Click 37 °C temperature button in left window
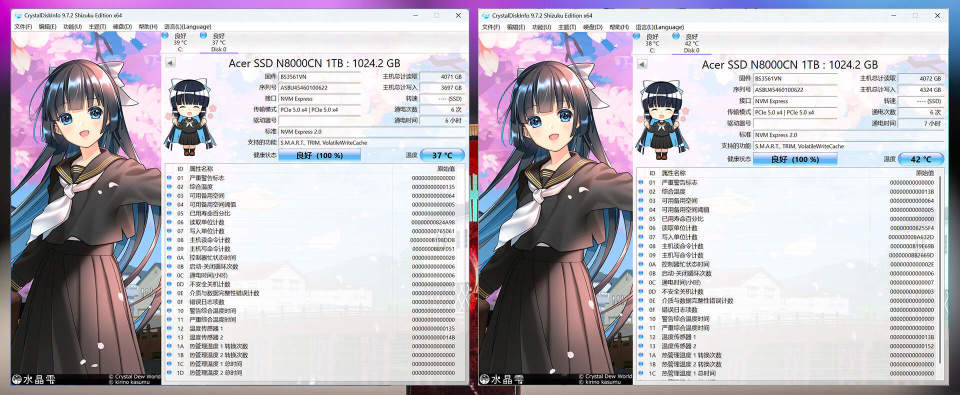This screenshot has width=960, height=395. (441, 156)
